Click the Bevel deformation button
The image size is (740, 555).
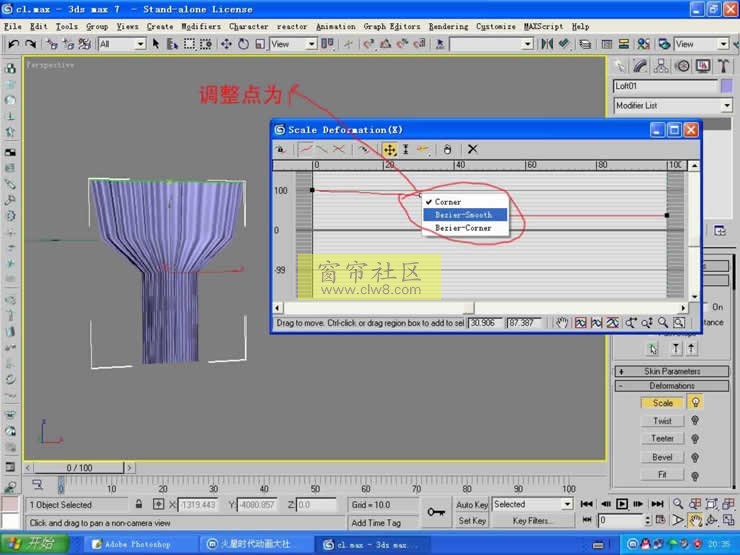(x=663, y=457)
